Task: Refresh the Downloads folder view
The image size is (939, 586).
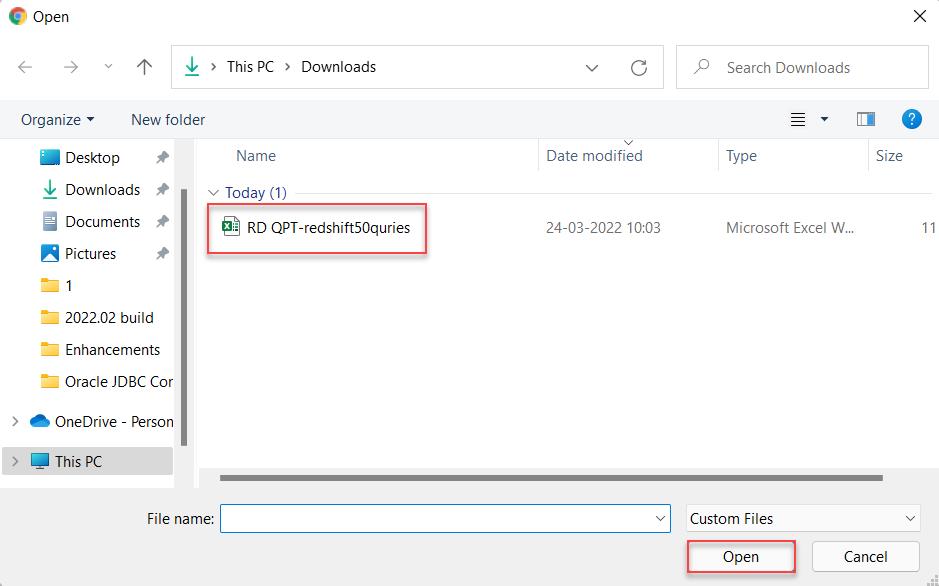Action: click(x=639, y=68)
